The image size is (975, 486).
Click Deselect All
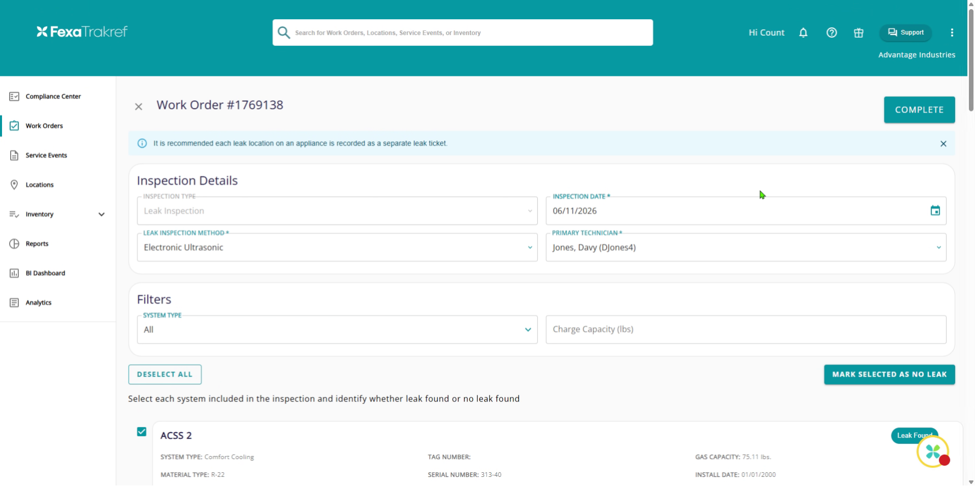pyautogui.click(x=165, y=375)
